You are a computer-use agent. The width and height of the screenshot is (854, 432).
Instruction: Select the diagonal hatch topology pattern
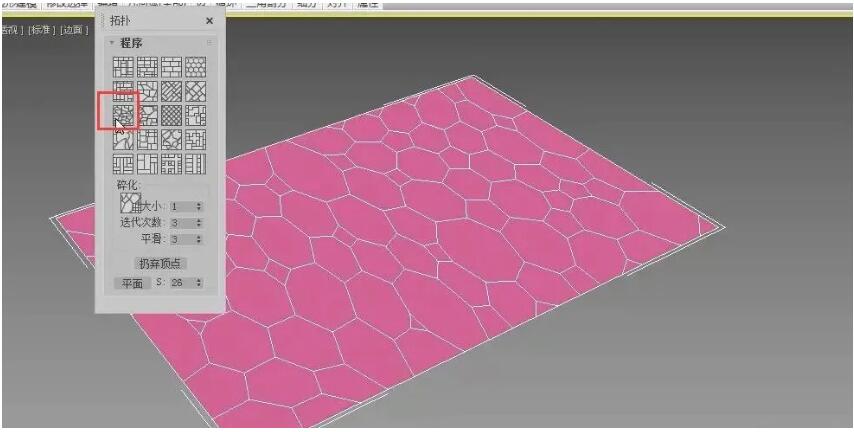tap(171, 92)
